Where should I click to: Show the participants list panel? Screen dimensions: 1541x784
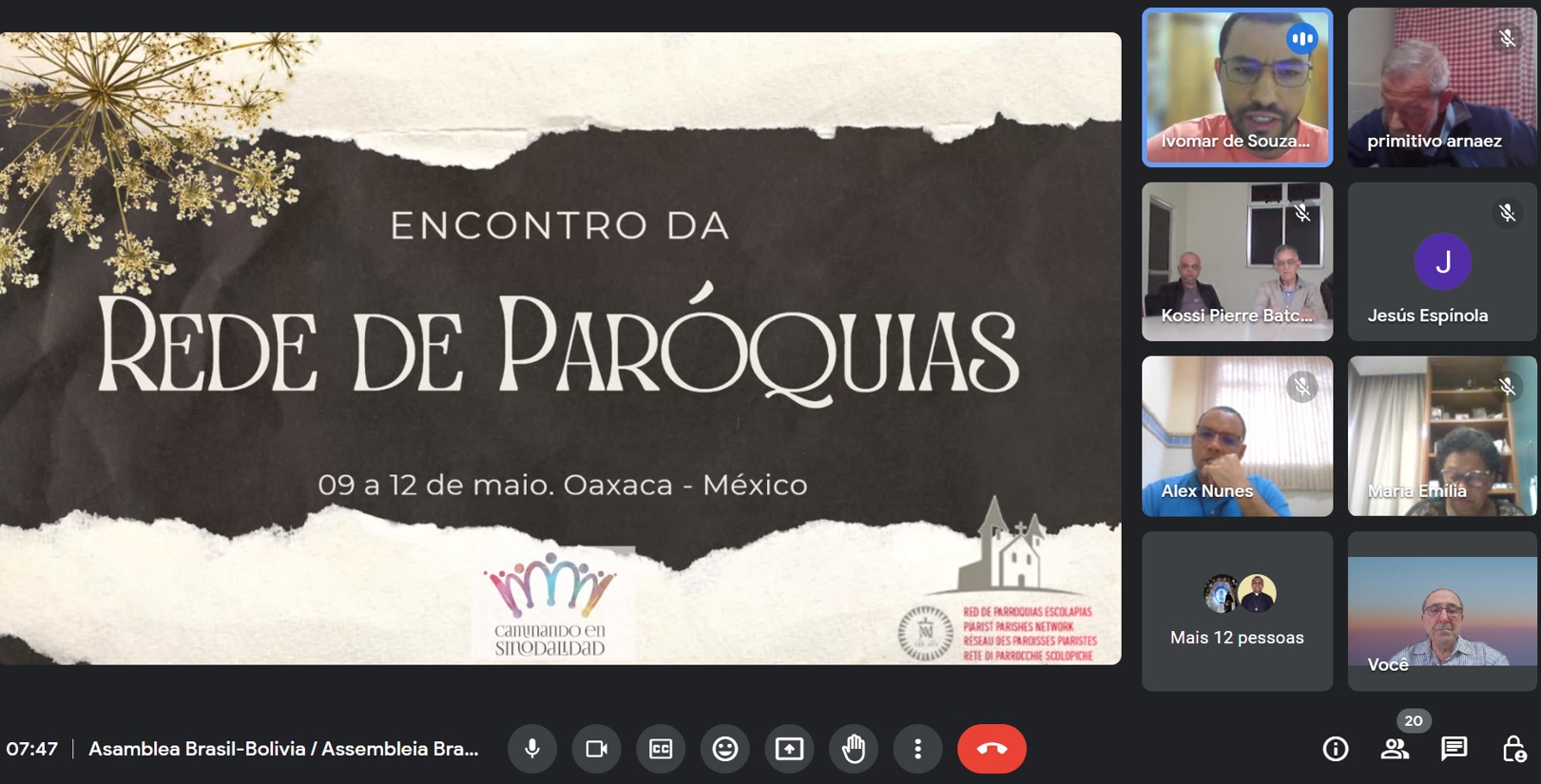tap(1395, 749)
